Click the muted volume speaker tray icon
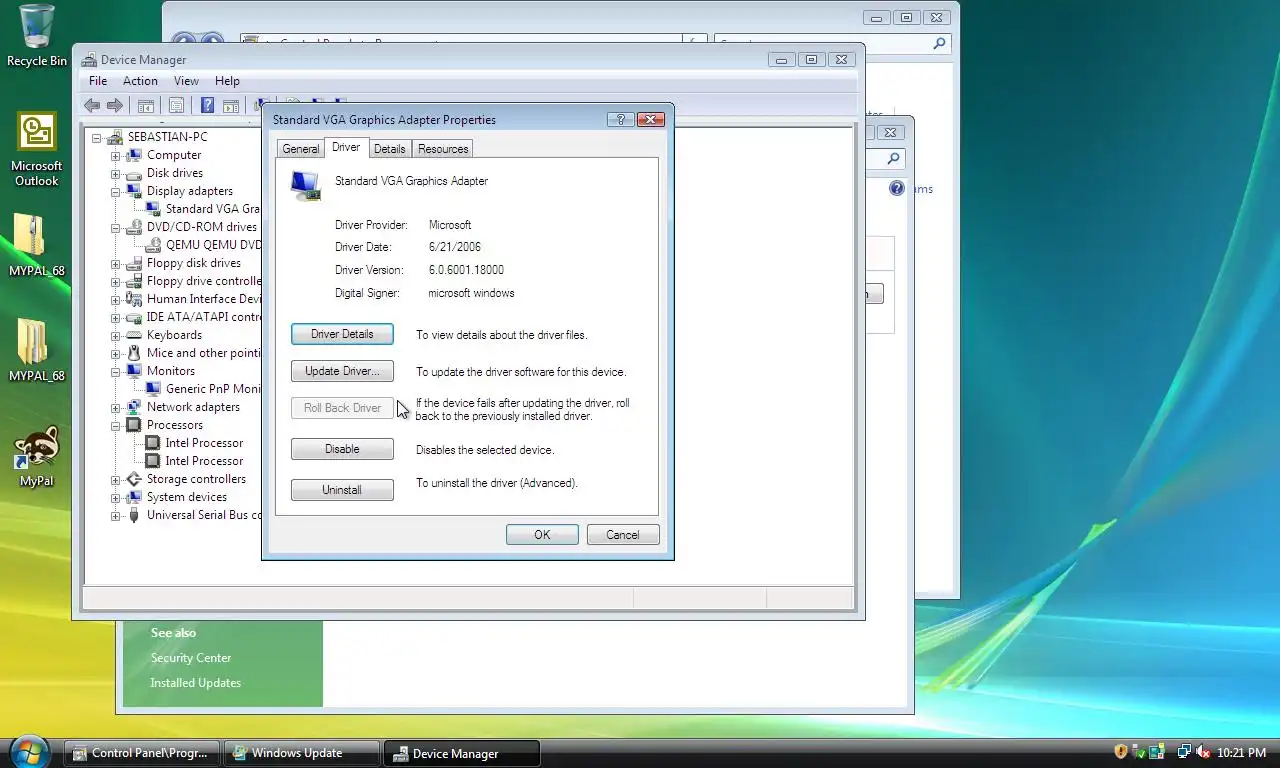 click(x=1202, y=752)
